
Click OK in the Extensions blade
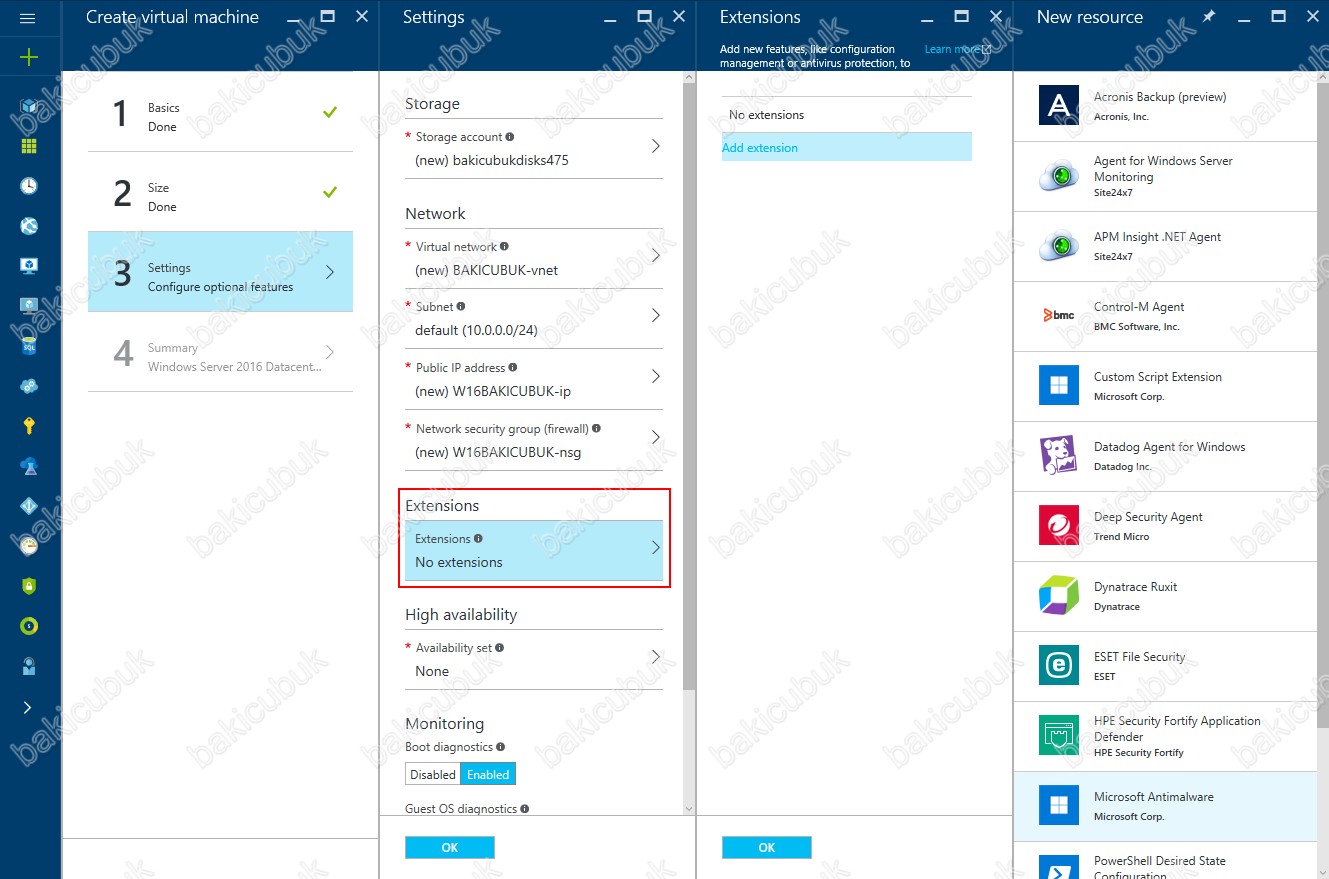(x=767, y=847)
